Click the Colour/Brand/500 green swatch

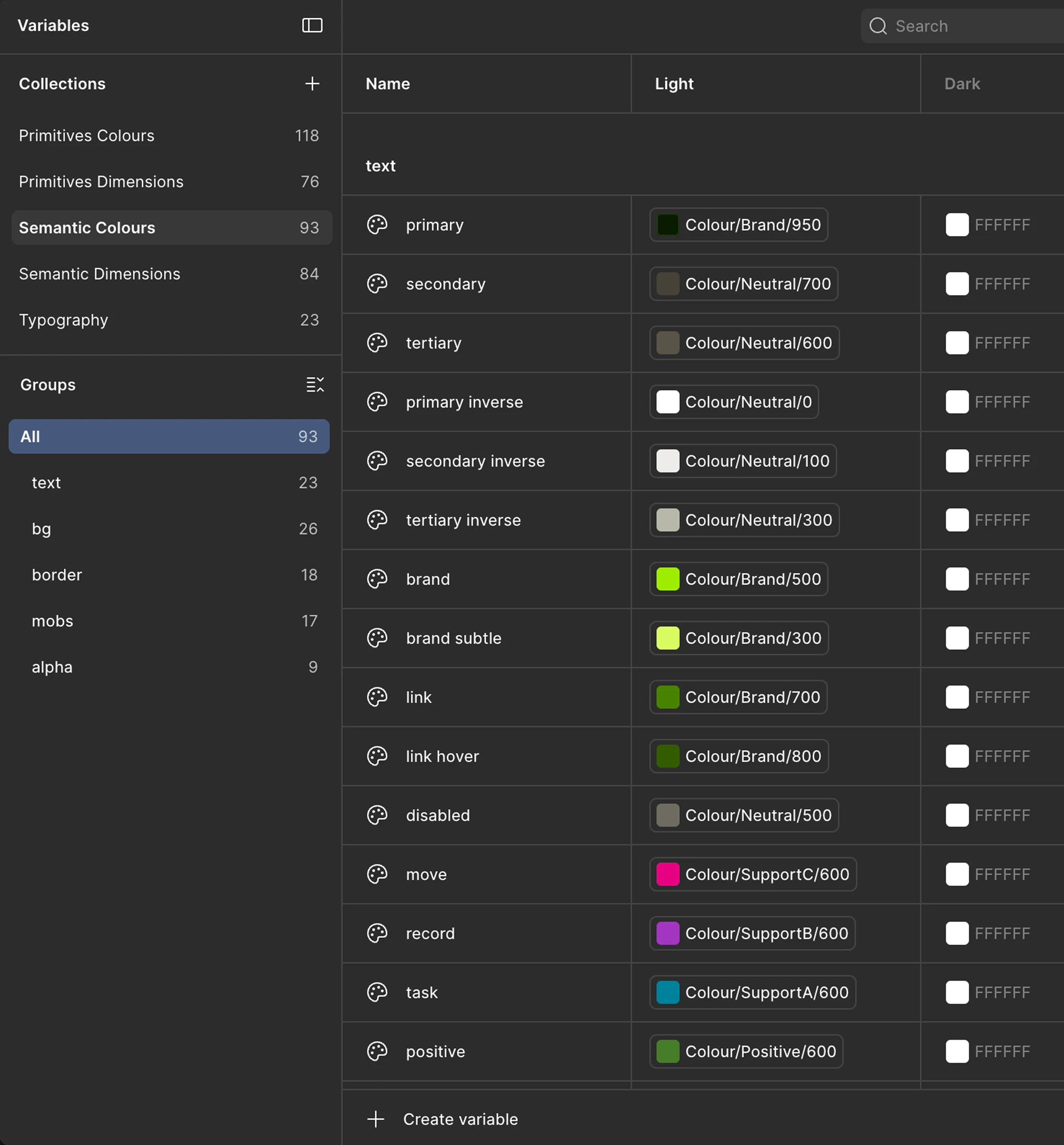point(668,579)
